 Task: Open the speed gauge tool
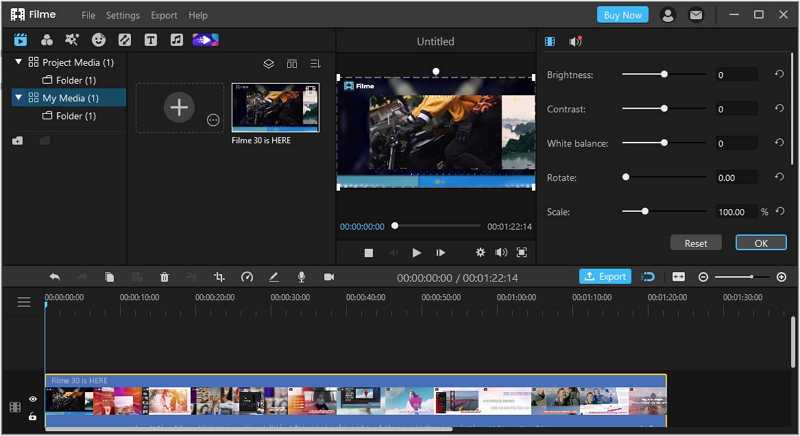click(247, 277)
